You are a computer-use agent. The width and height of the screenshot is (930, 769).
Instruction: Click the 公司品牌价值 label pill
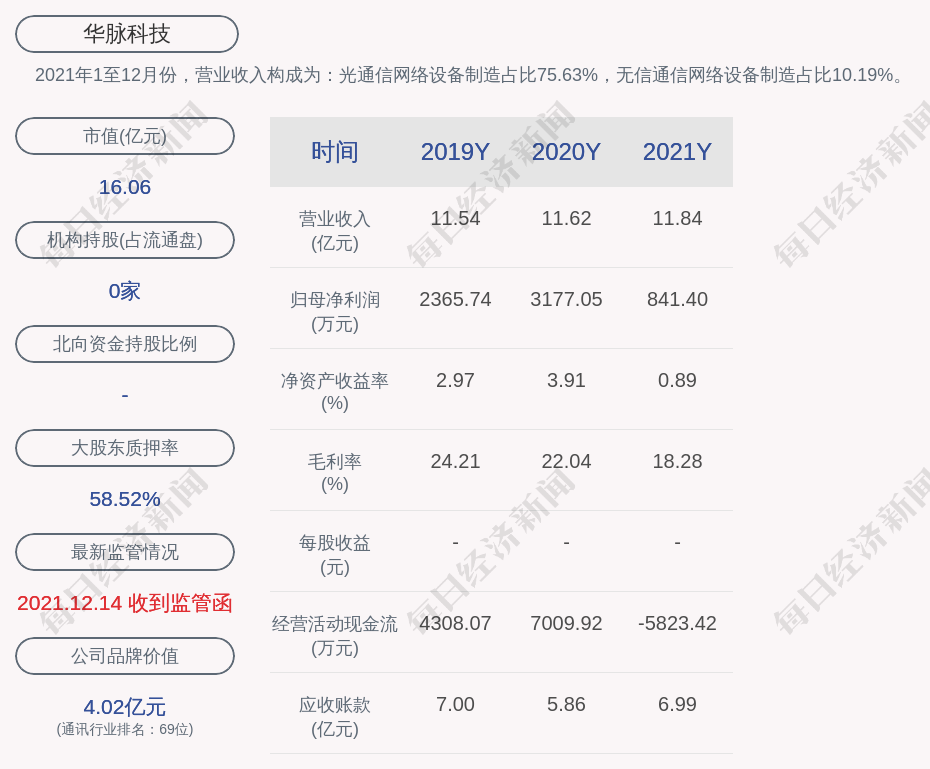[x=125, y=656]
